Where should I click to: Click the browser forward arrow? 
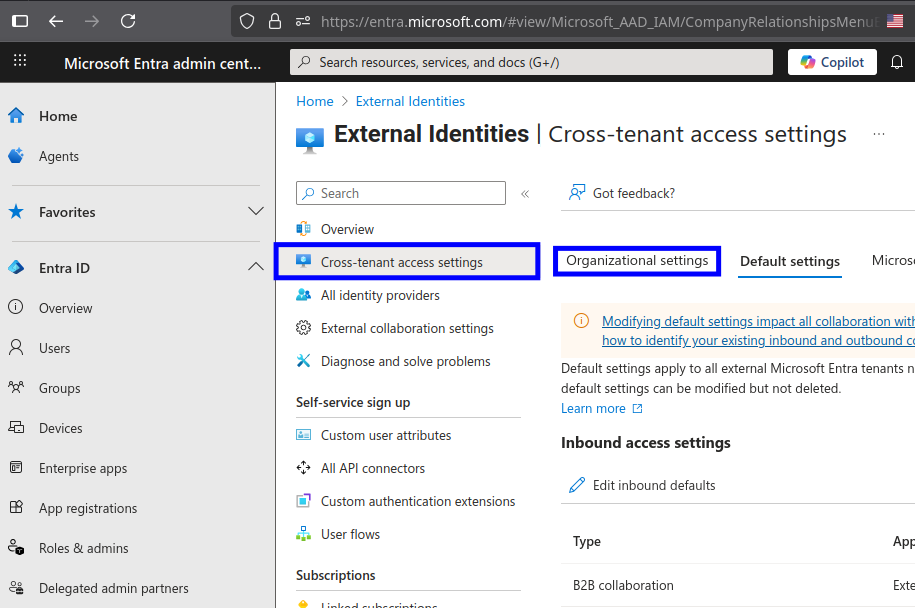[x=92, y=22]
